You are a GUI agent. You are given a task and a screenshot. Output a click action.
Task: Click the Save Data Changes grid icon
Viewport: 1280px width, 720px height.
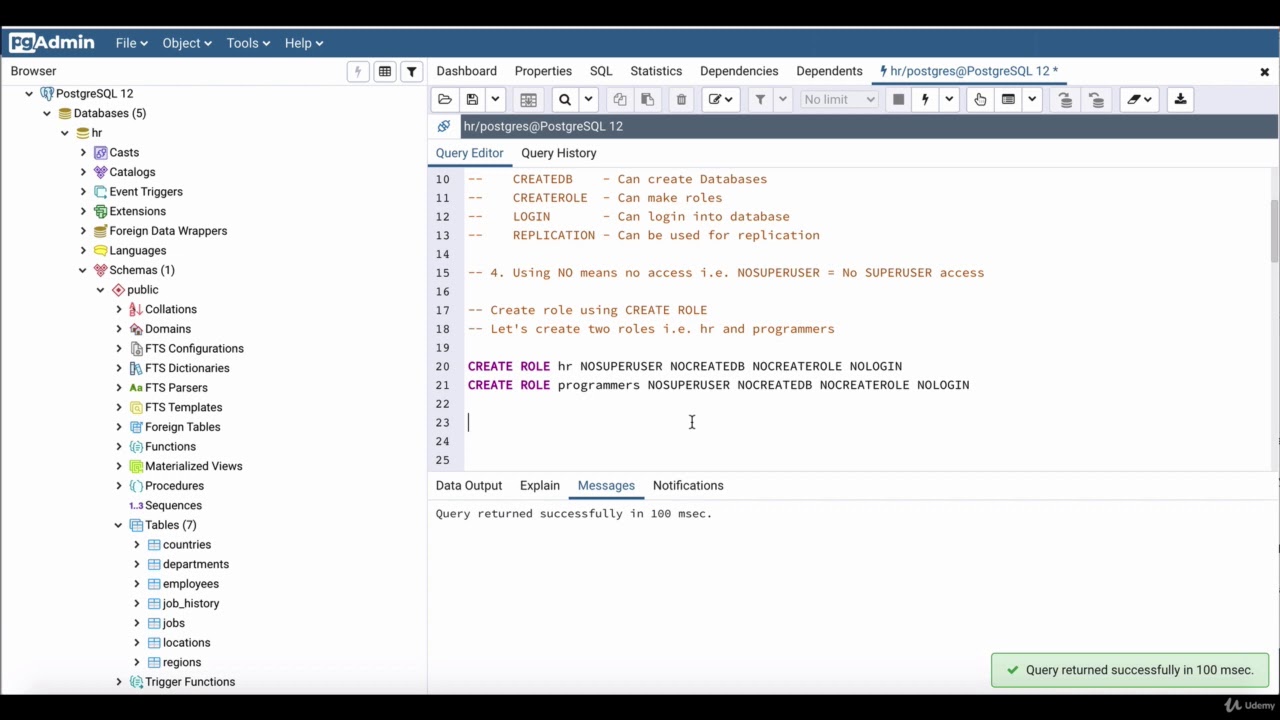point(529,99)
